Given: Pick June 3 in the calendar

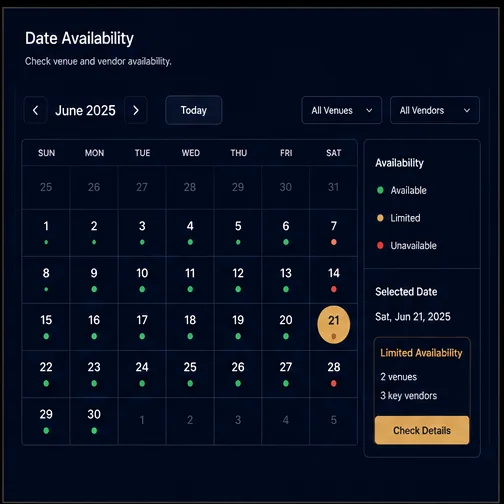Looking at the screenshot, I should 142,233.
